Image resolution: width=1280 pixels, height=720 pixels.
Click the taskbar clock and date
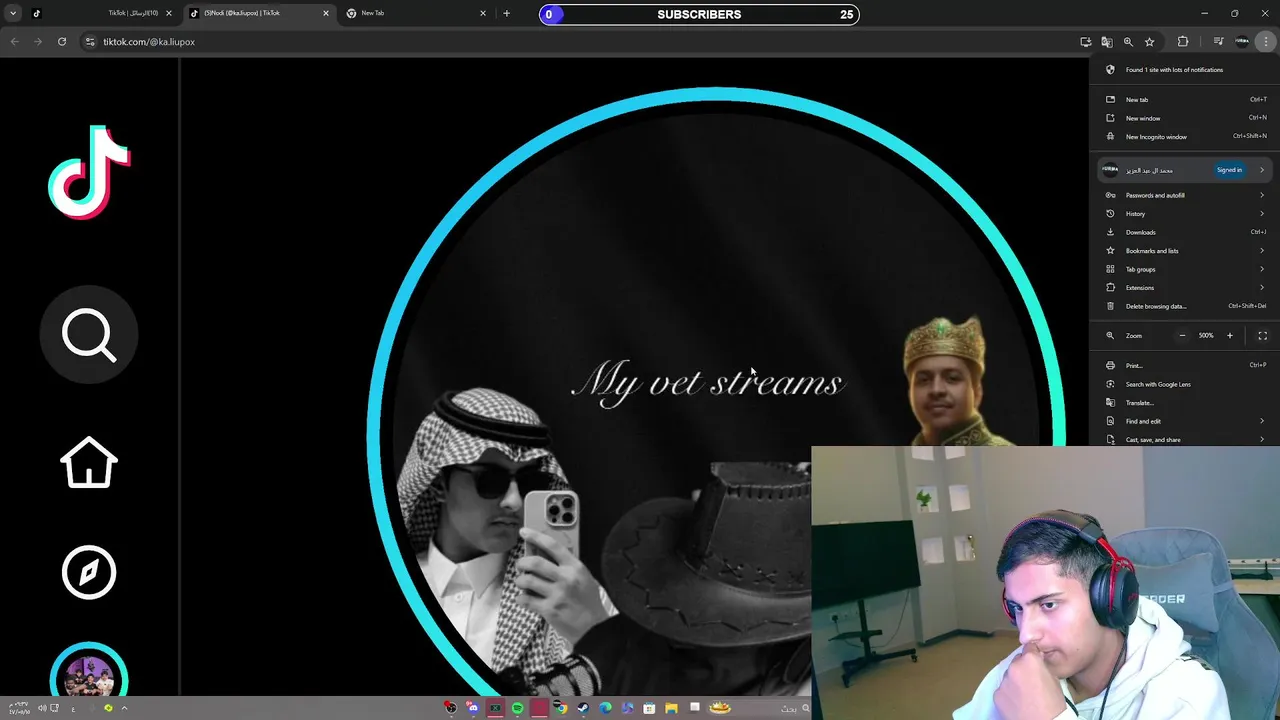point(18,708)
